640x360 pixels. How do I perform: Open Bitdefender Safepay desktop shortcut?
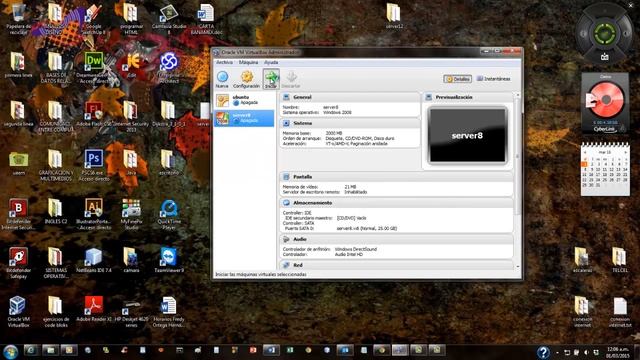pyautogui.click(x=18, y=263)
